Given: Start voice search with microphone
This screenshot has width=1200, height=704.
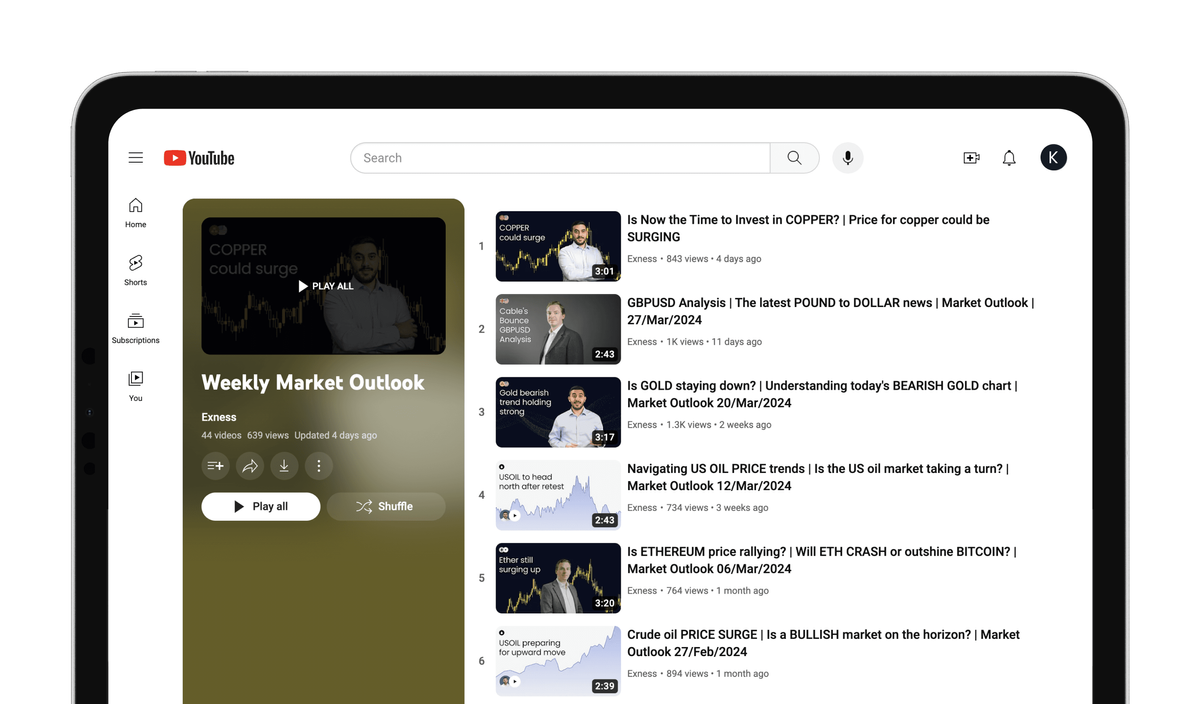Looking at the screenshot, I should (848, 158).
